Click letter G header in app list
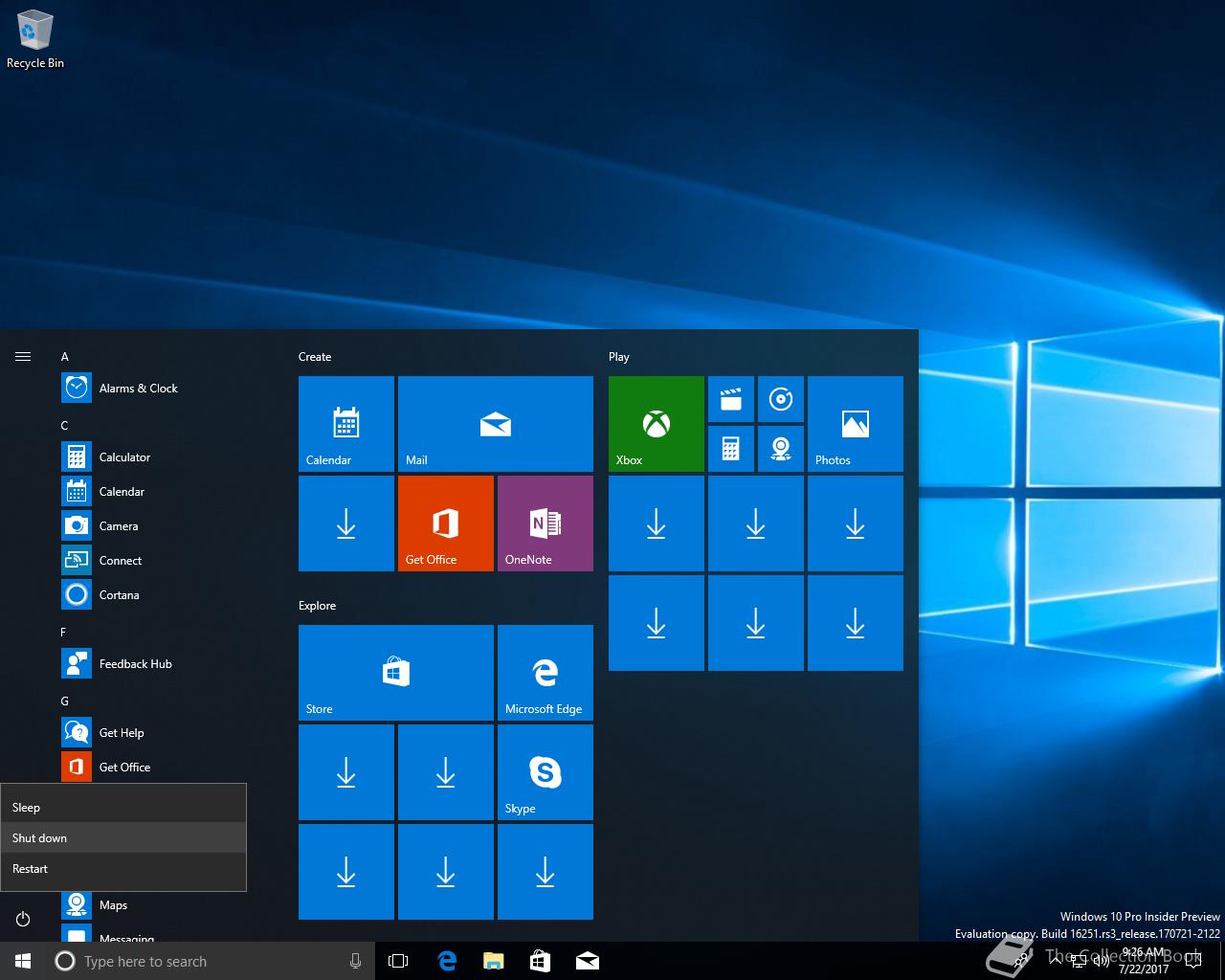The image size is (1225, 980). (65, 702)
